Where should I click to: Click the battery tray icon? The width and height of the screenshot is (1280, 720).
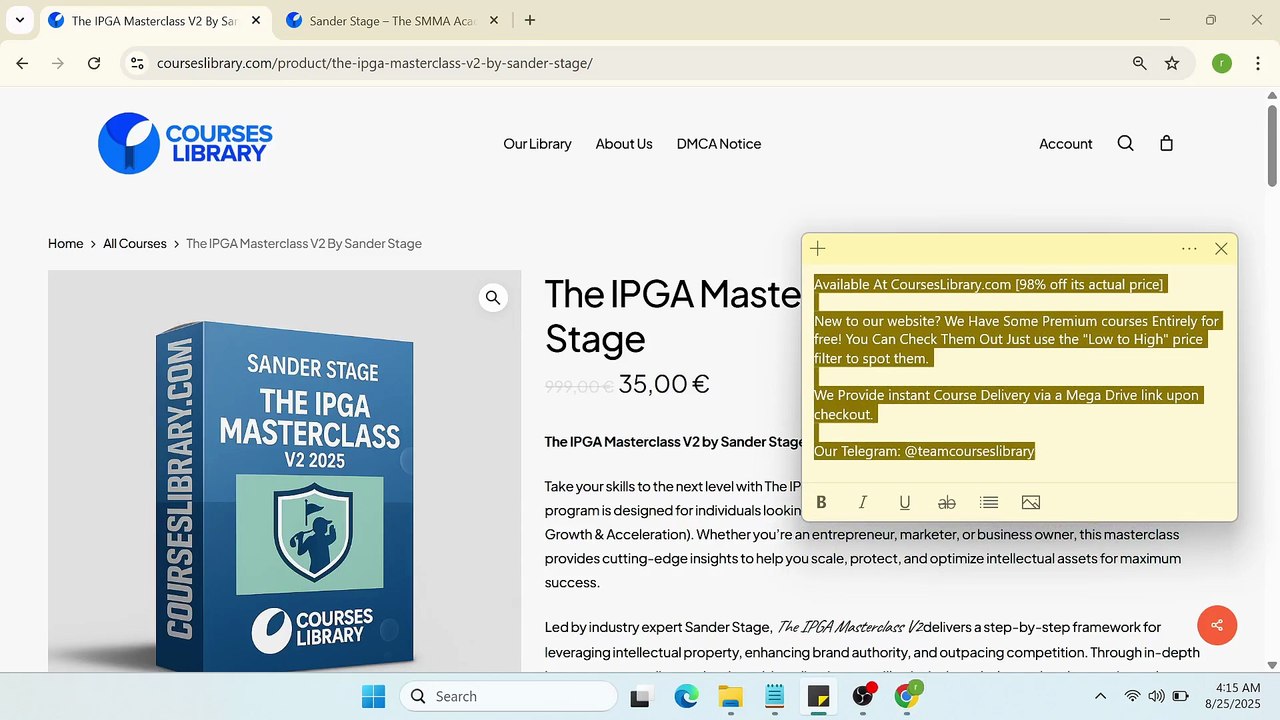tap(1180, 696)
